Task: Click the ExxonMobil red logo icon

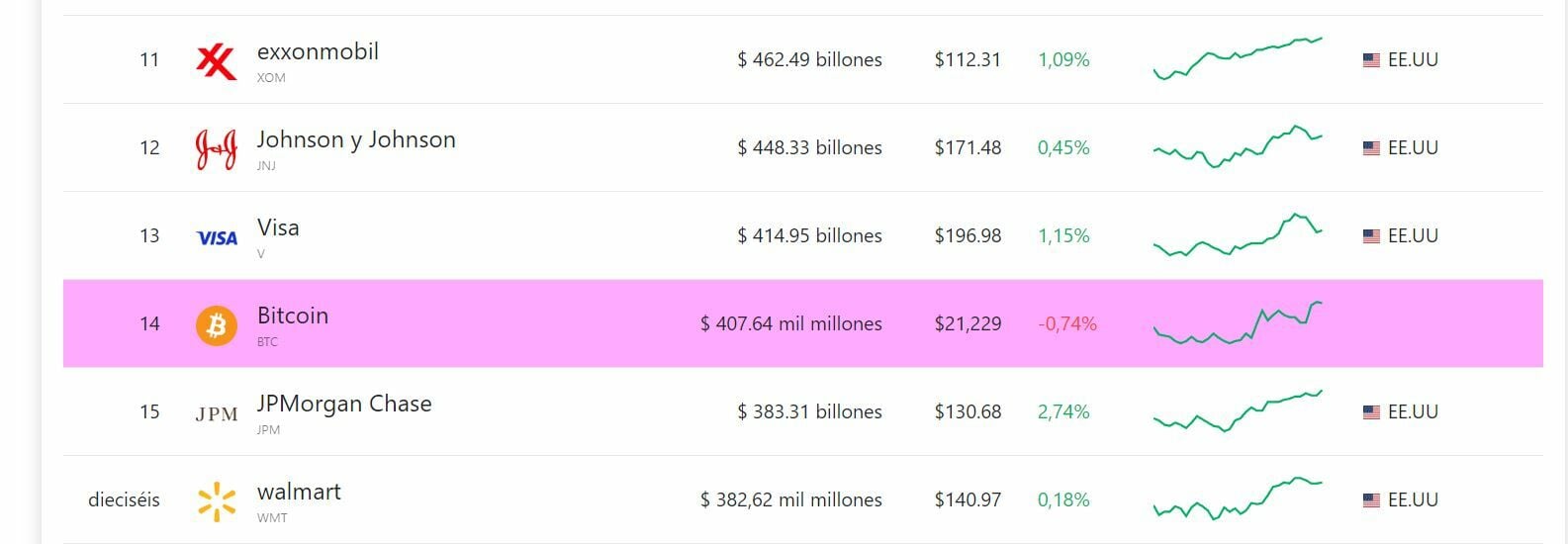Action: click(216, 61)
